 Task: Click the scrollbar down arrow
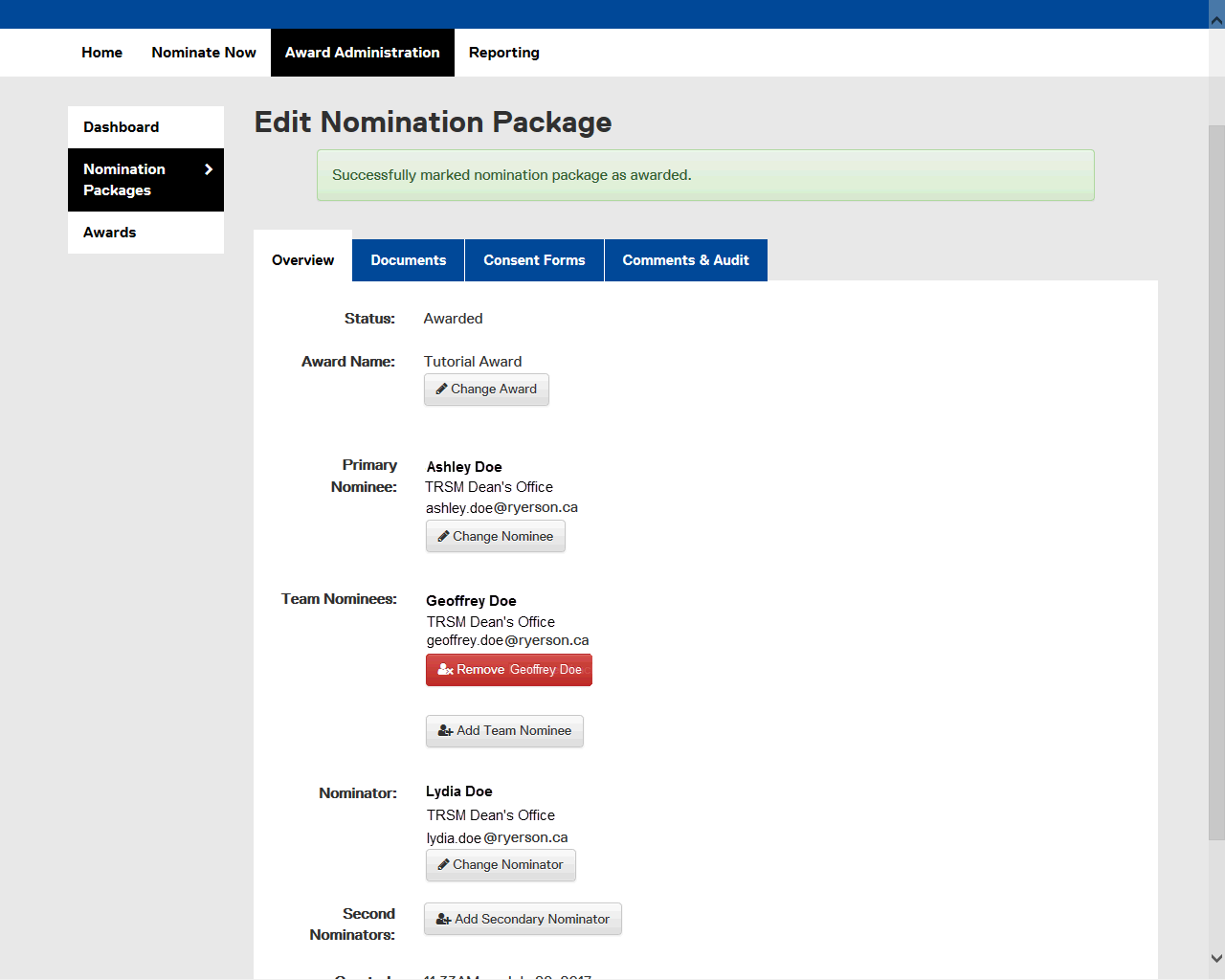(x=1216, y=958)
